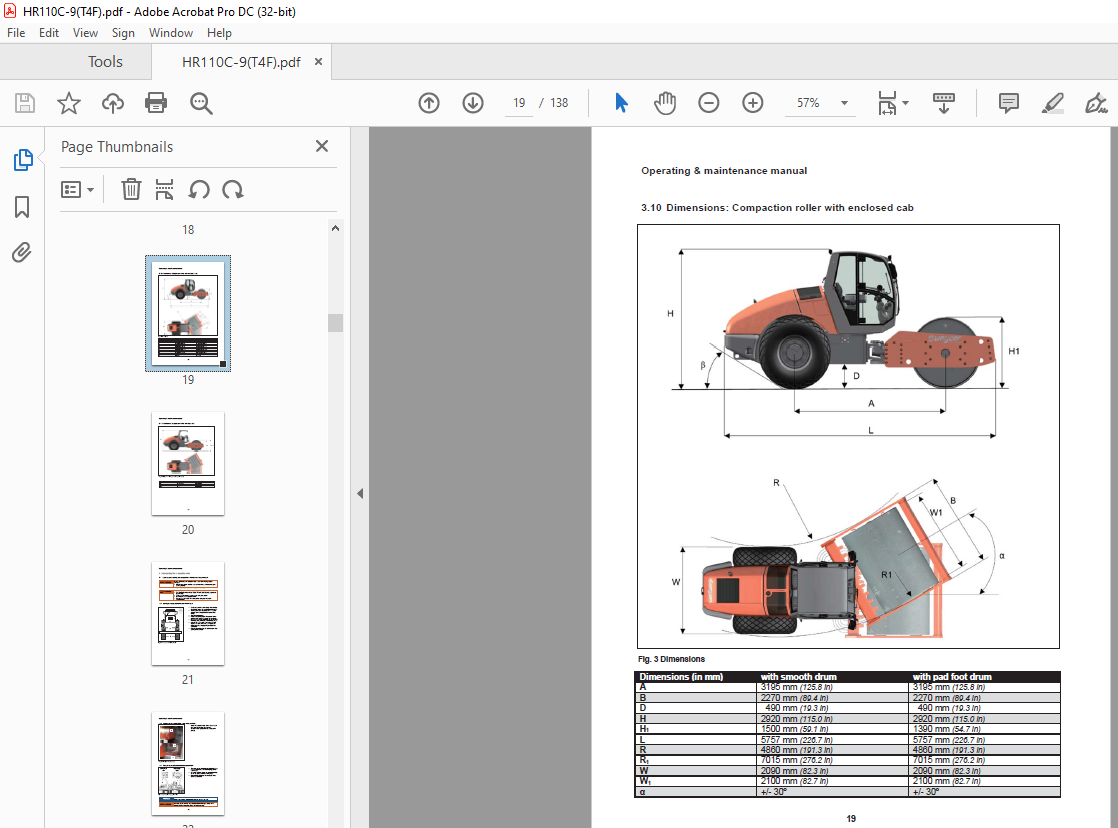
Task: Open the Find text magnifier icon
Action: coord(201,103)
